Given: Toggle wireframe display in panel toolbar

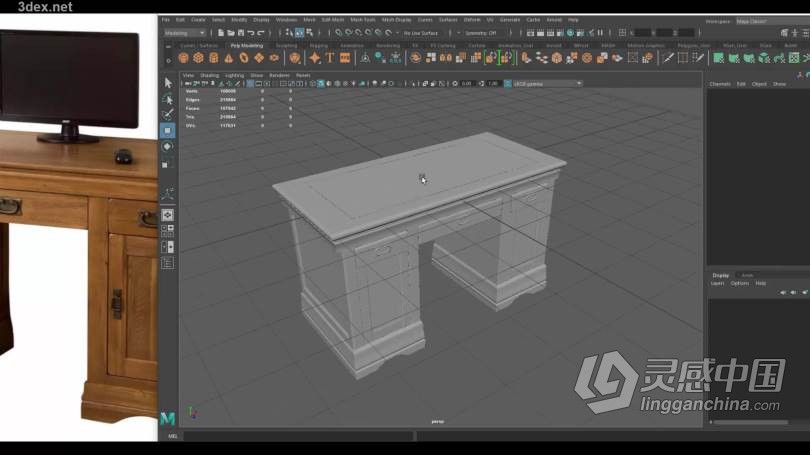Looking at the screenshot, I should [x=313, y=83].
